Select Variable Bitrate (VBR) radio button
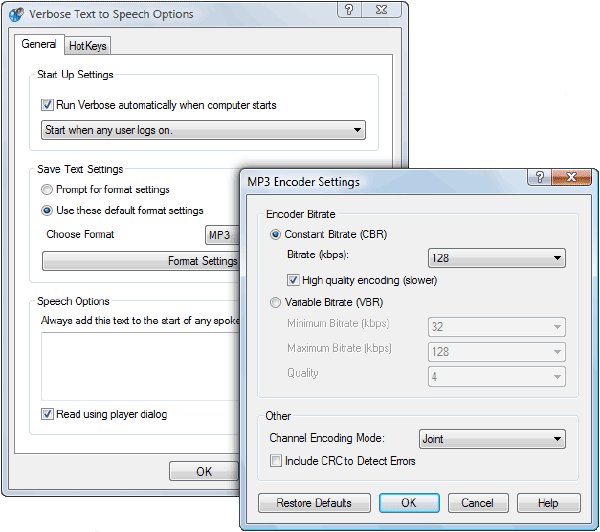This screenshot has height=532, width=600. (x=275, y=302)
